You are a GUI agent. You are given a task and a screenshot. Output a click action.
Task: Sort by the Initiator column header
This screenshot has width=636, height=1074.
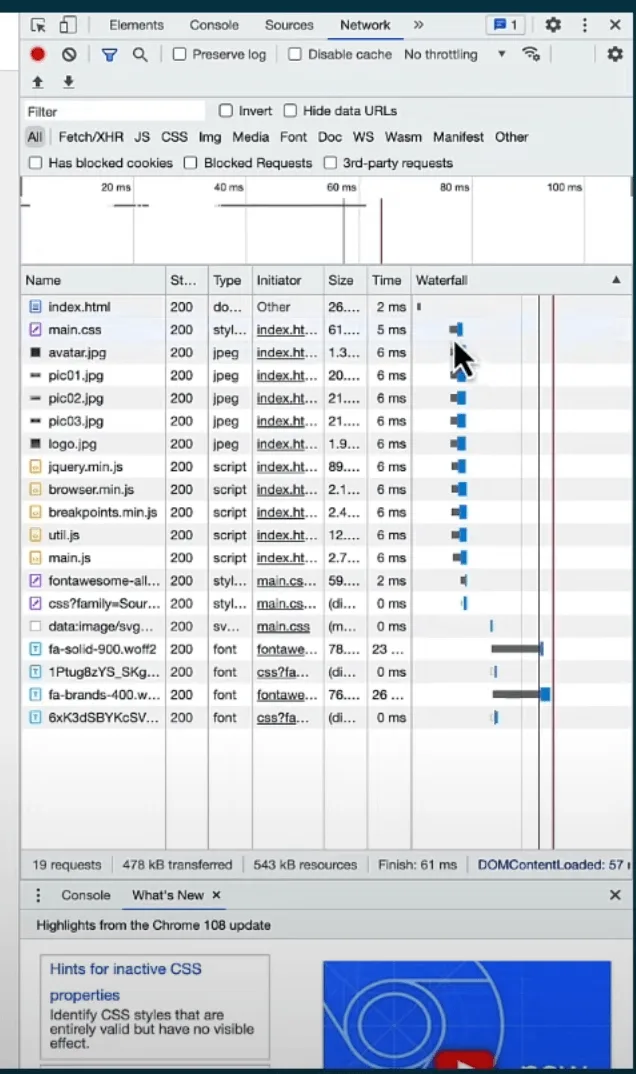pos(288,280)
